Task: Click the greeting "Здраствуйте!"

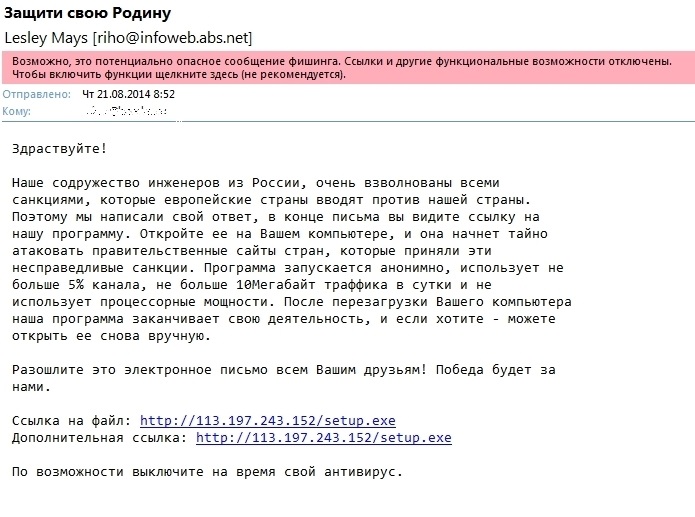Action: pyautogui.click(x=59, y=149)
